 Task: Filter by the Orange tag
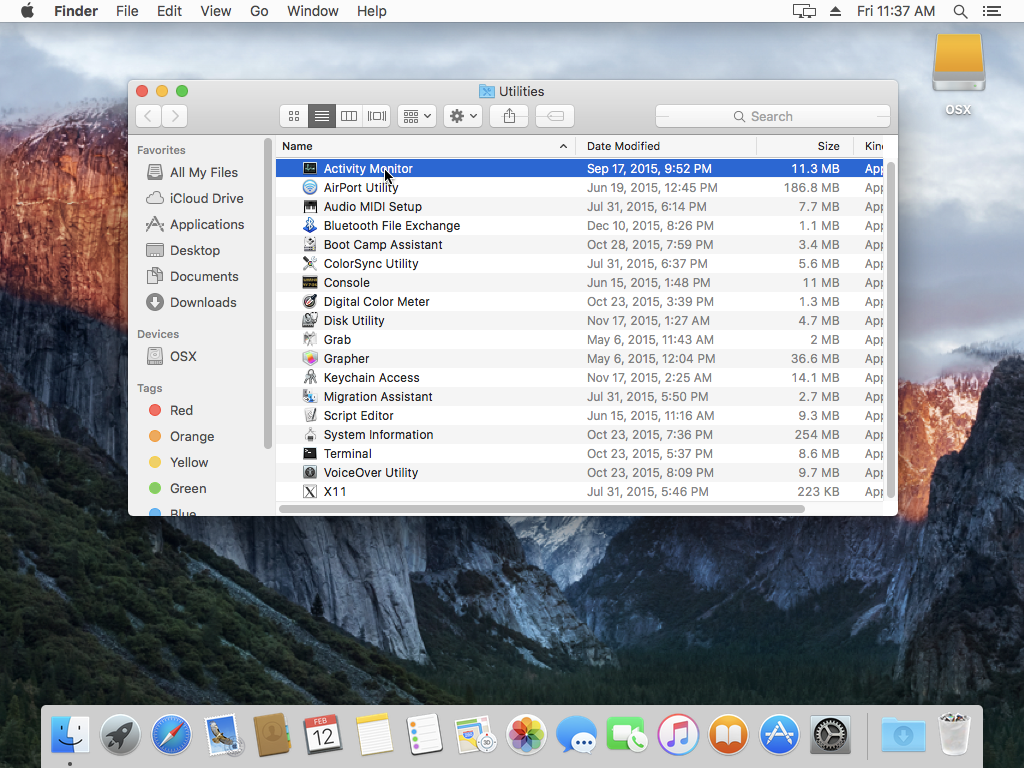click(x=181, y=436)
